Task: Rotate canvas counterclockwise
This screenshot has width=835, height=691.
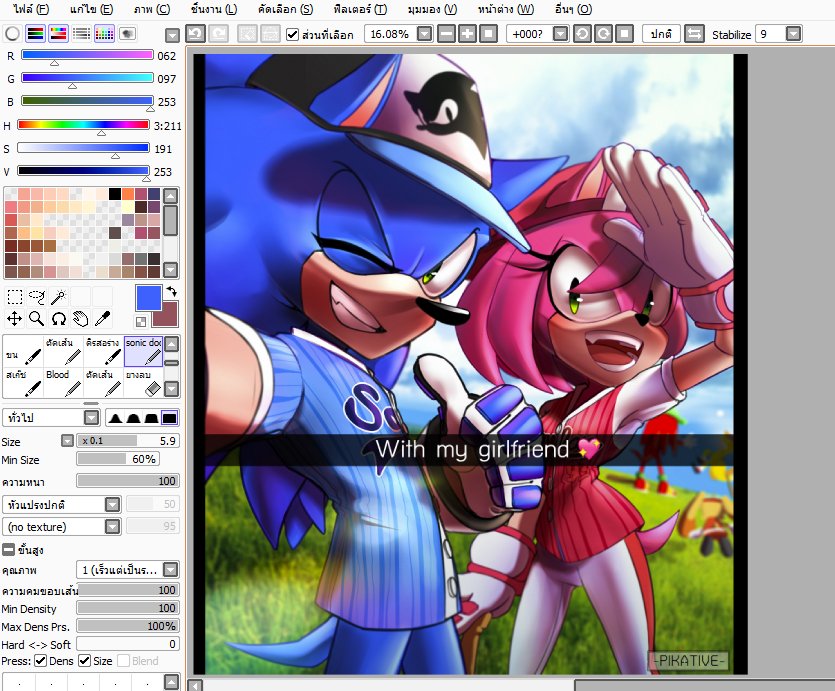Action: pos(582,34)
